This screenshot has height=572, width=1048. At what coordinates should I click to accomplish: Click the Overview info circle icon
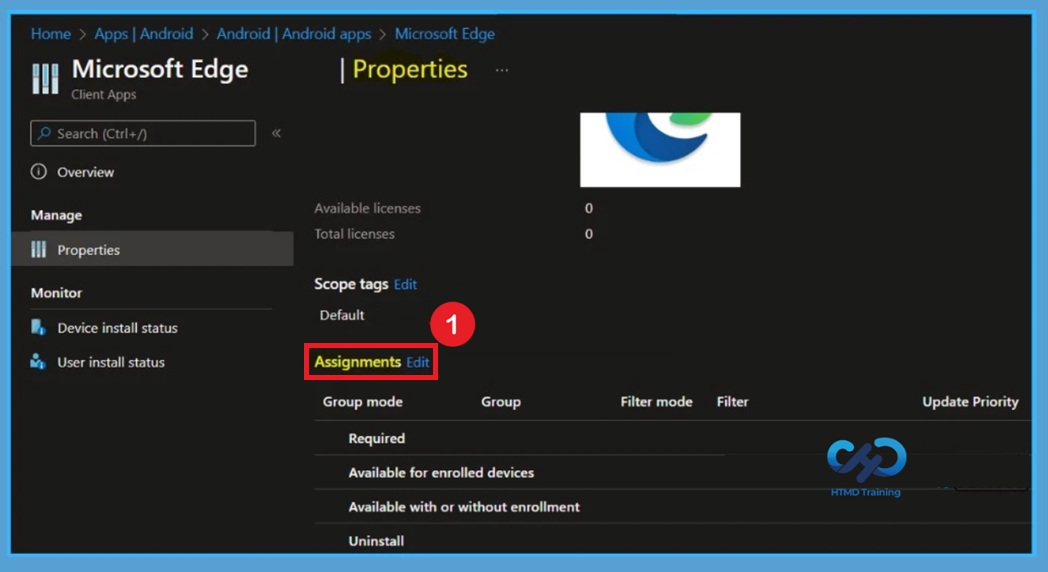[39, 172]
